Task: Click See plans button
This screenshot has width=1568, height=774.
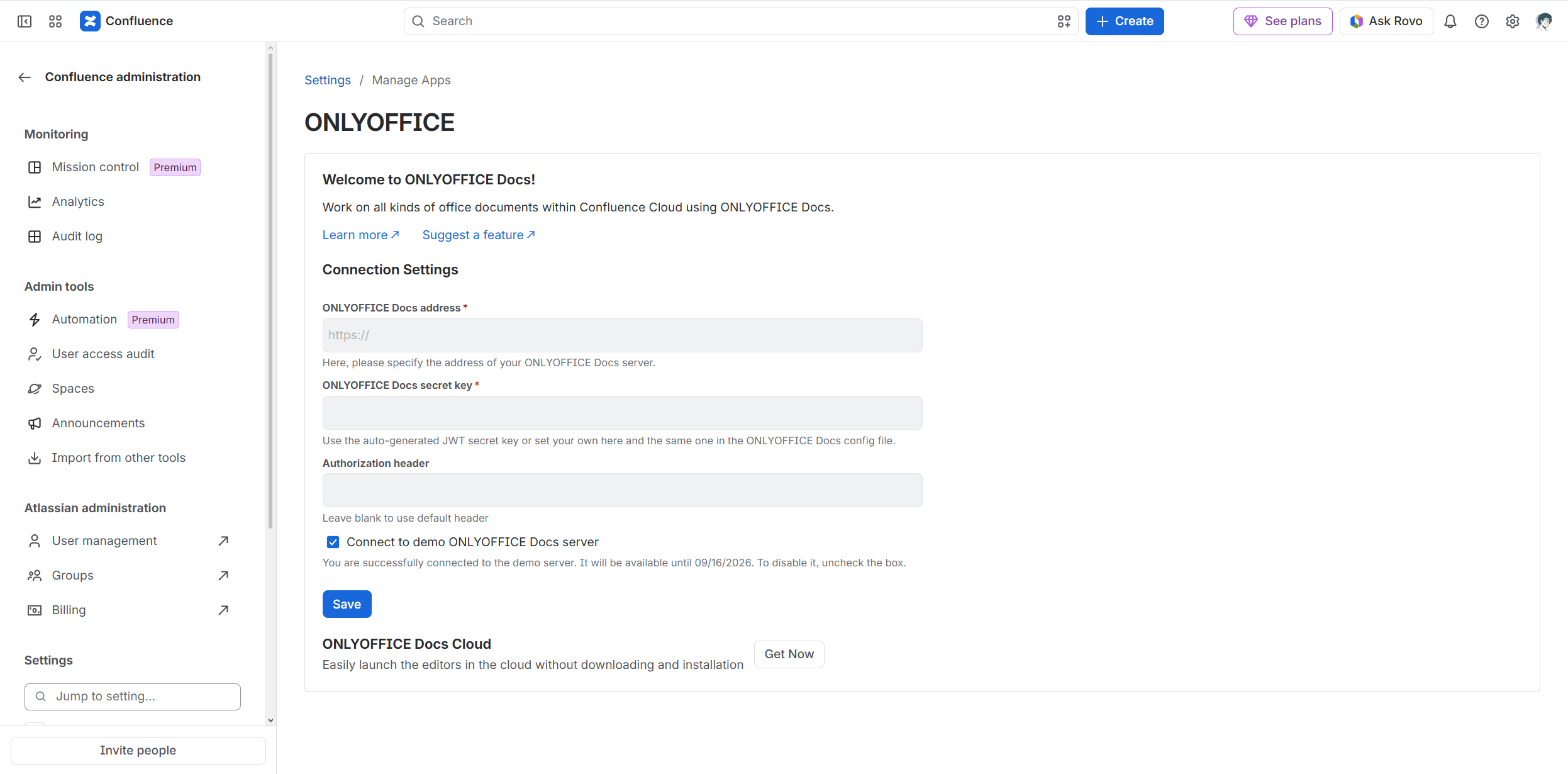Action: click(x=1282, y=21)
